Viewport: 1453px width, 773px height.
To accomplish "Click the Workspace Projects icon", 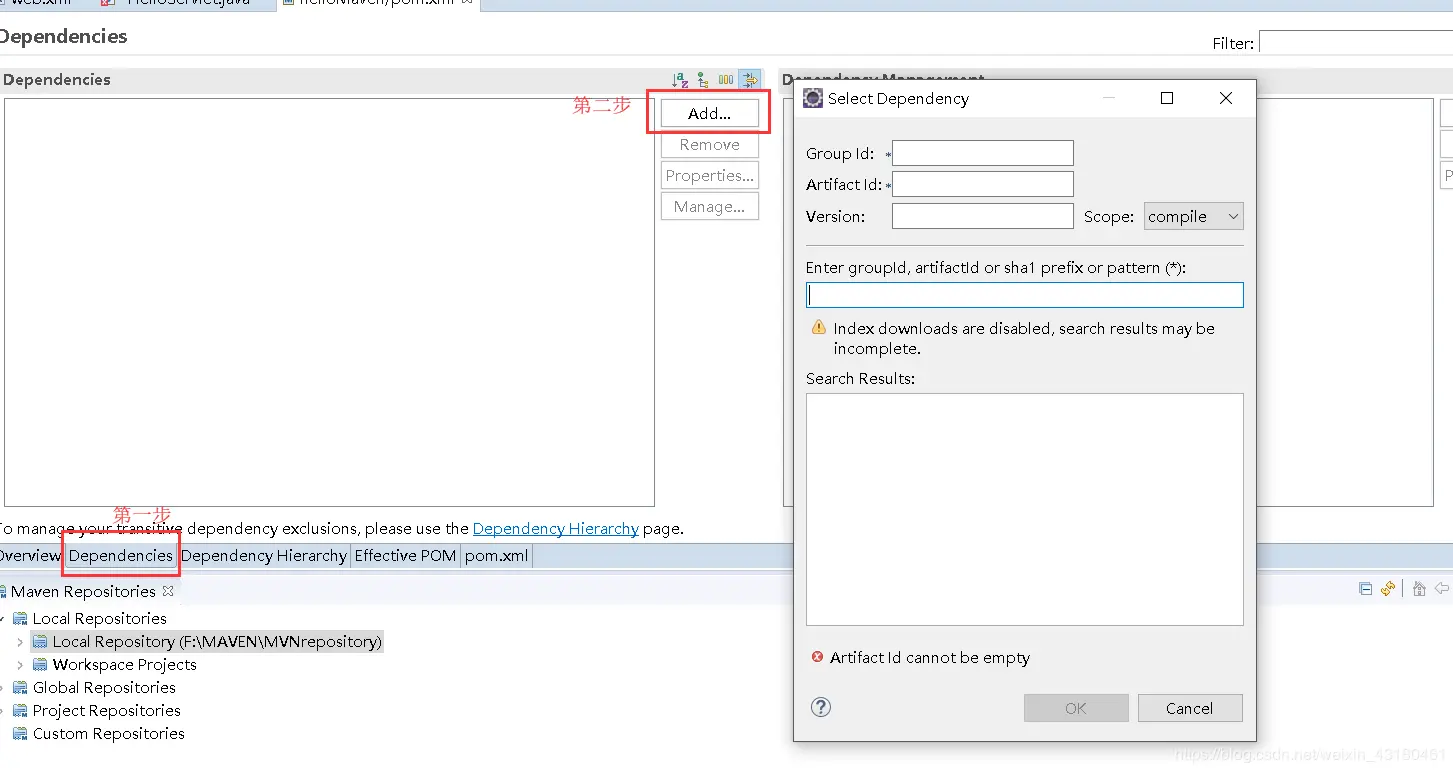I will [x=40, y=664].
